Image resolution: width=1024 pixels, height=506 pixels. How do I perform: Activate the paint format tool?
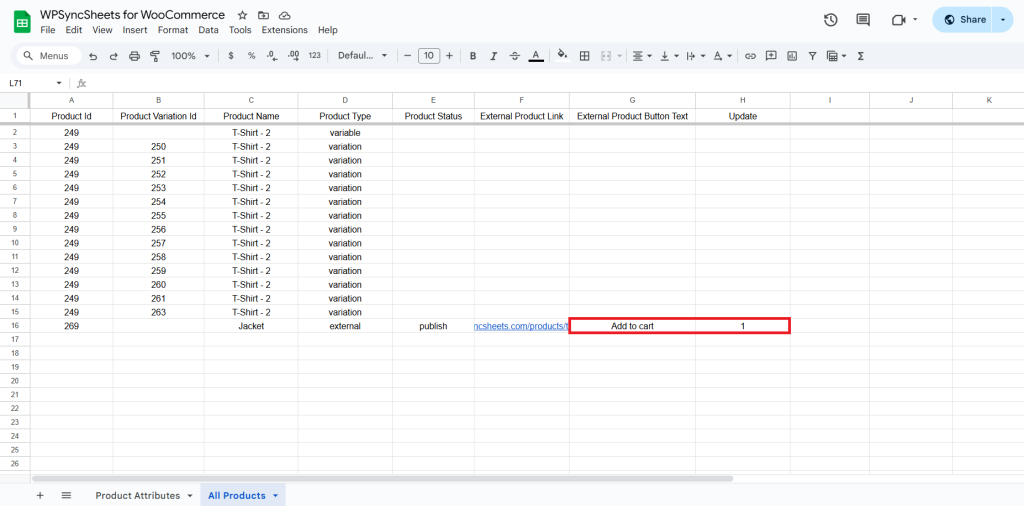point(155,56)
